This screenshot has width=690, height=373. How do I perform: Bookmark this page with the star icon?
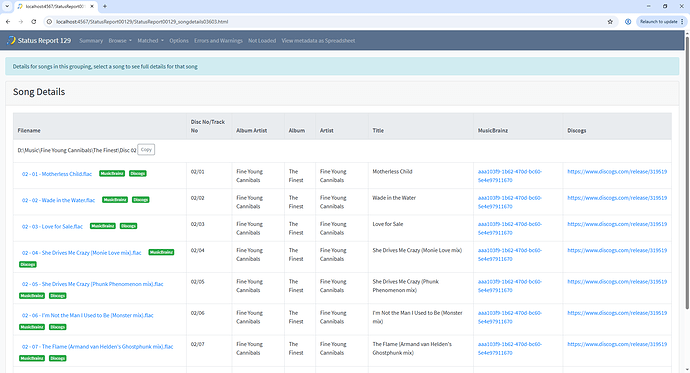click(610, 22)
